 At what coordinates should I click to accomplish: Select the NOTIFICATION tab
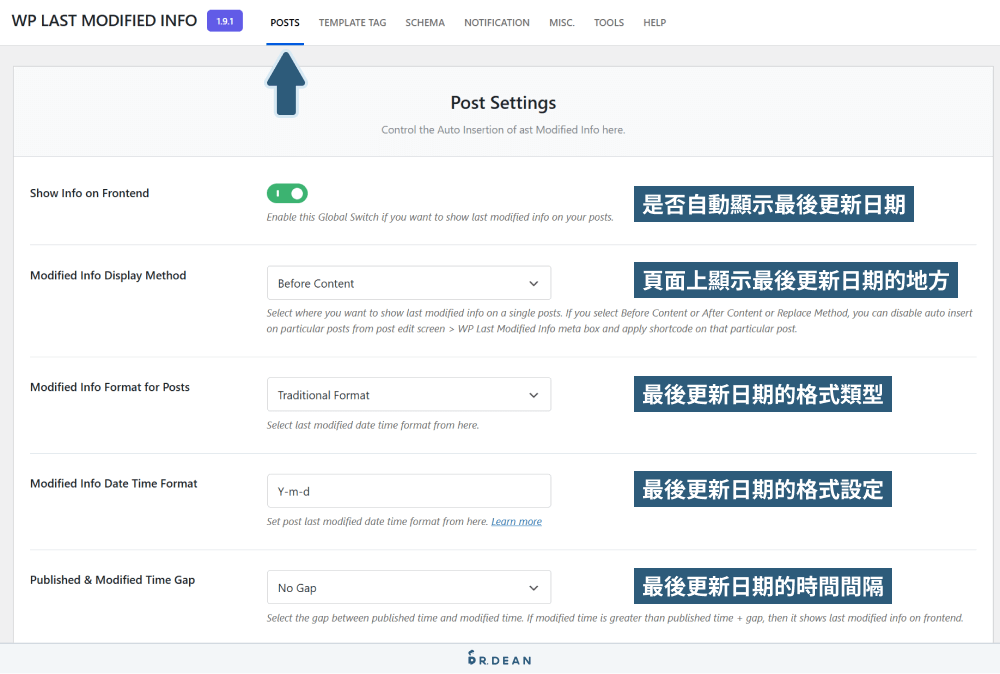pyautogui.click(x=496, y=23)
